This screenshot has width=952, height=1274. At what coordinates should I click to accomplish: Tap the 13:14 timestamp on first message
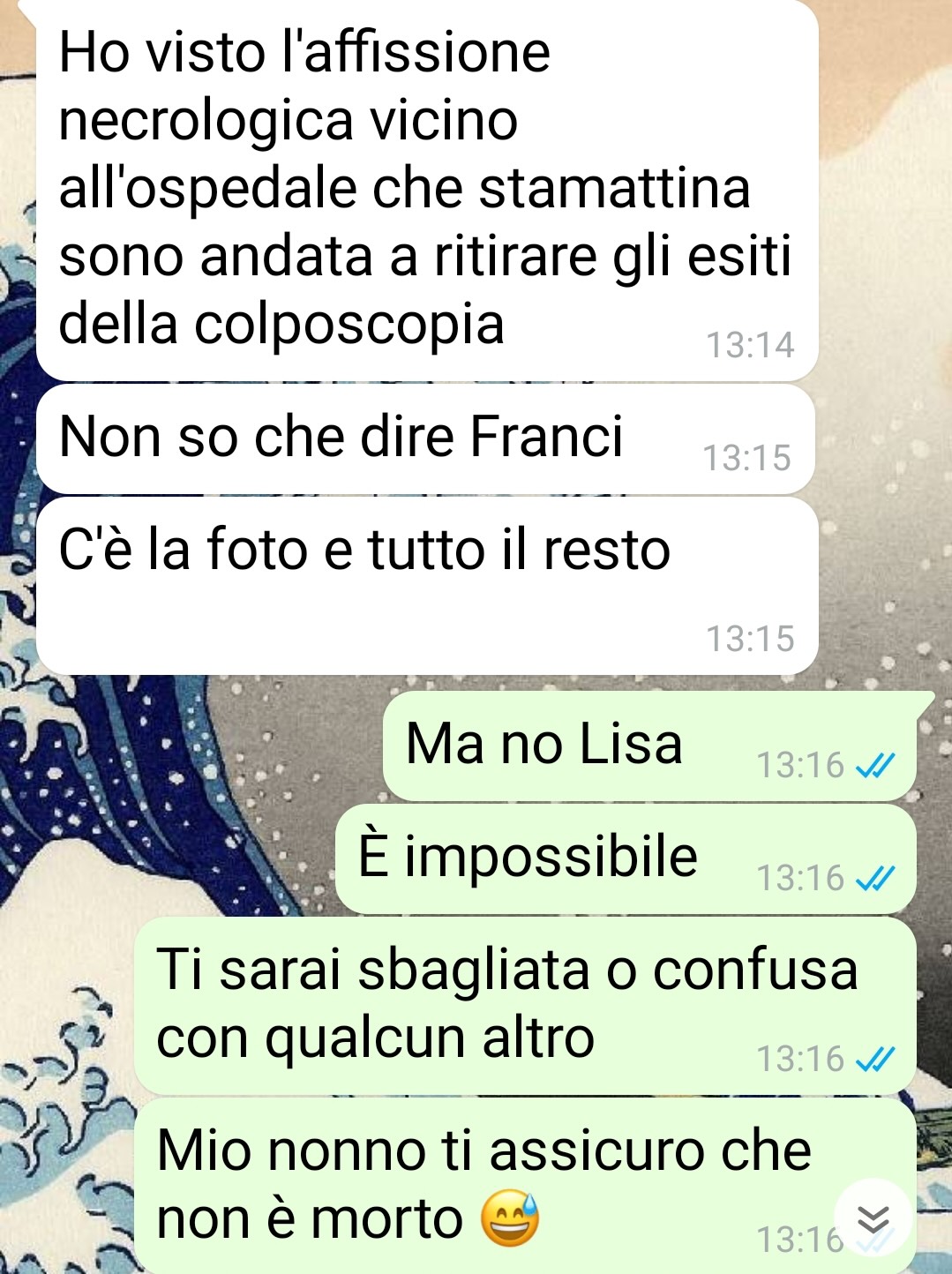point(750,345)
